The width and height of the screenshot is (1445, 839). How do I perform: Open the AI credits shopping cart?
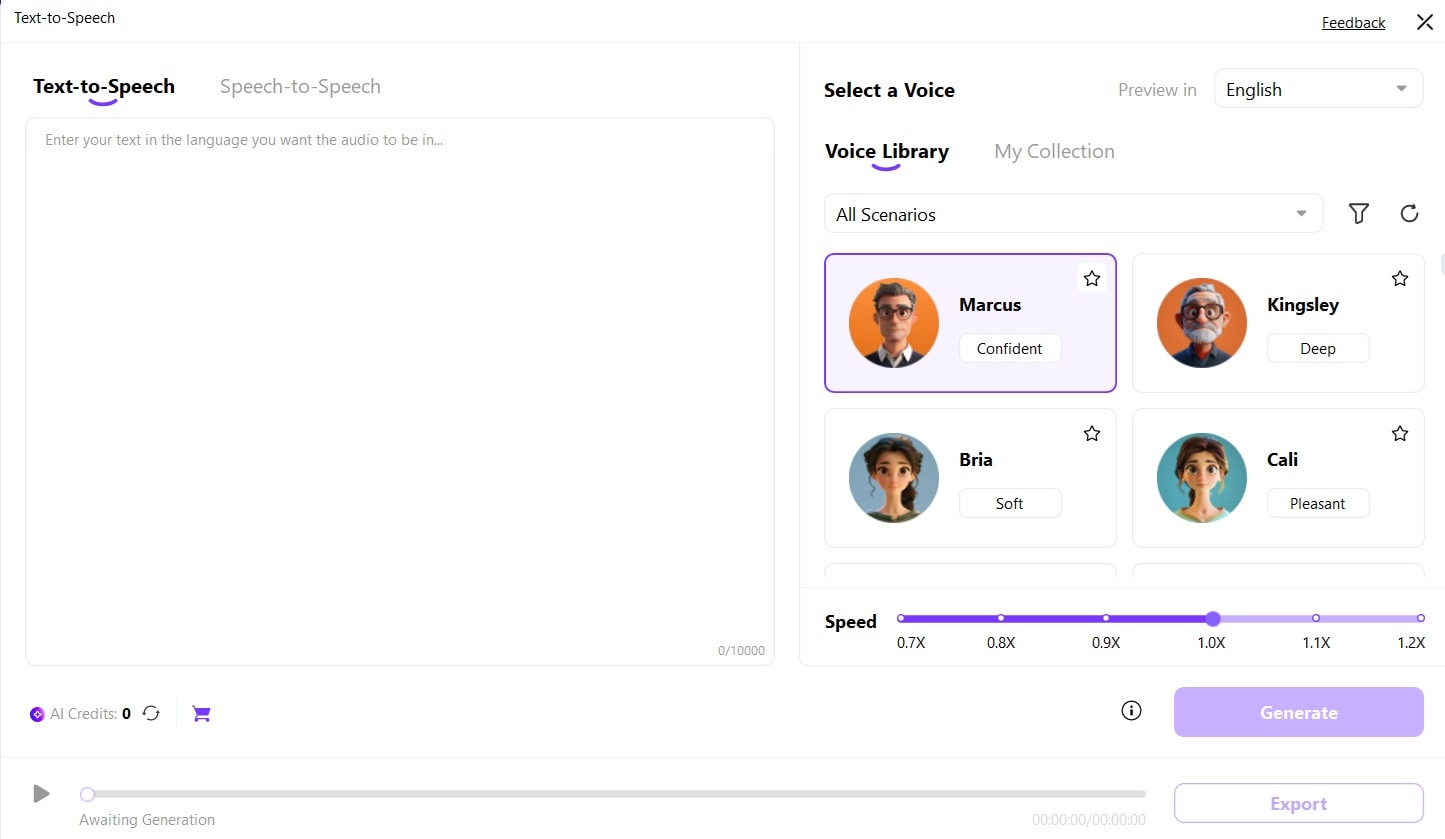201,713
